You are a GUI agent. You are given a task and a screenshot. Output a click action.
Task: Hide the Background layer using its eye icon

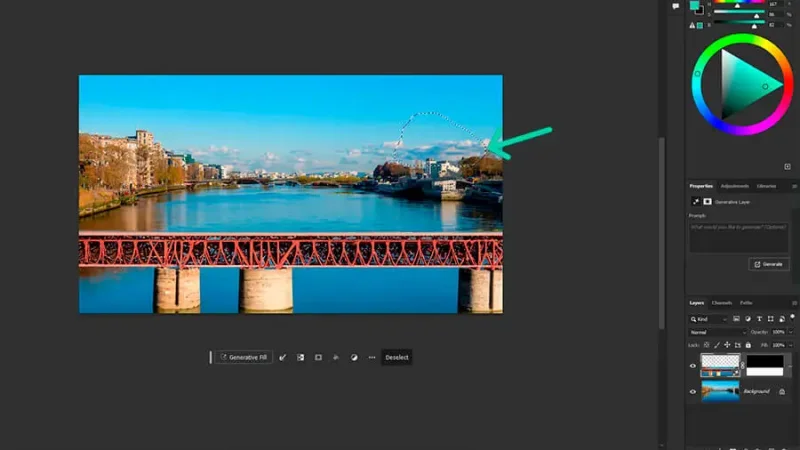693,392
